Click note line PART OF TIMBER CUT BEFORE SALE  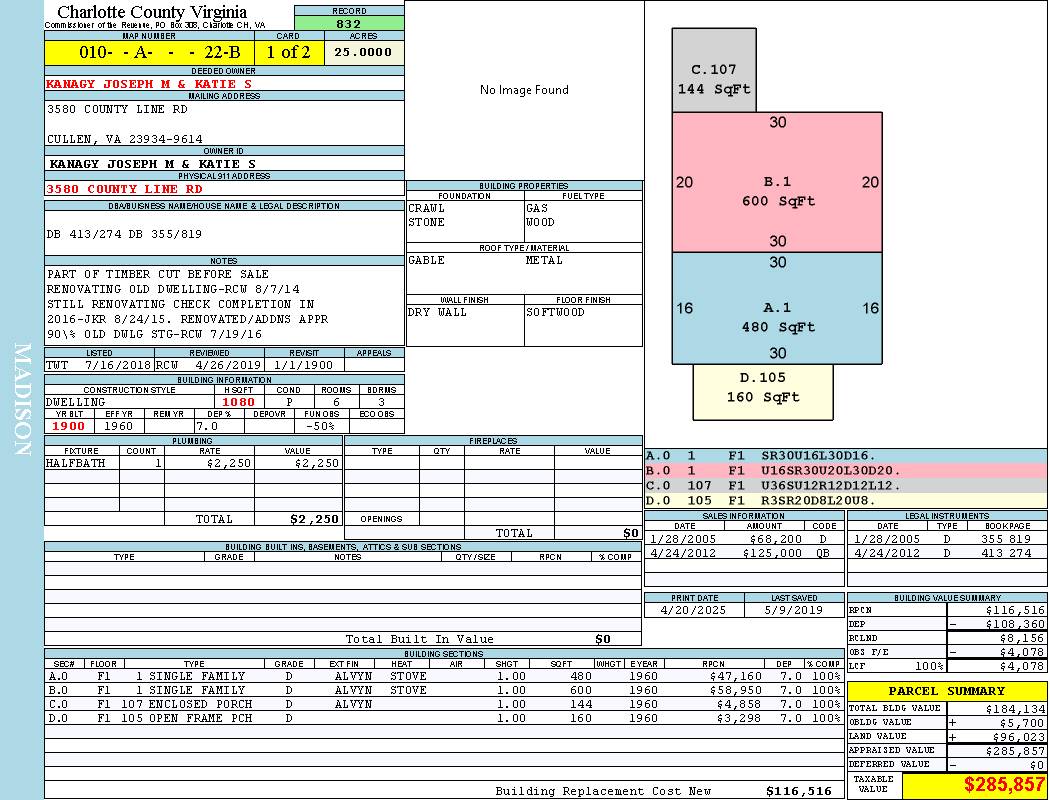click(157, 274)
